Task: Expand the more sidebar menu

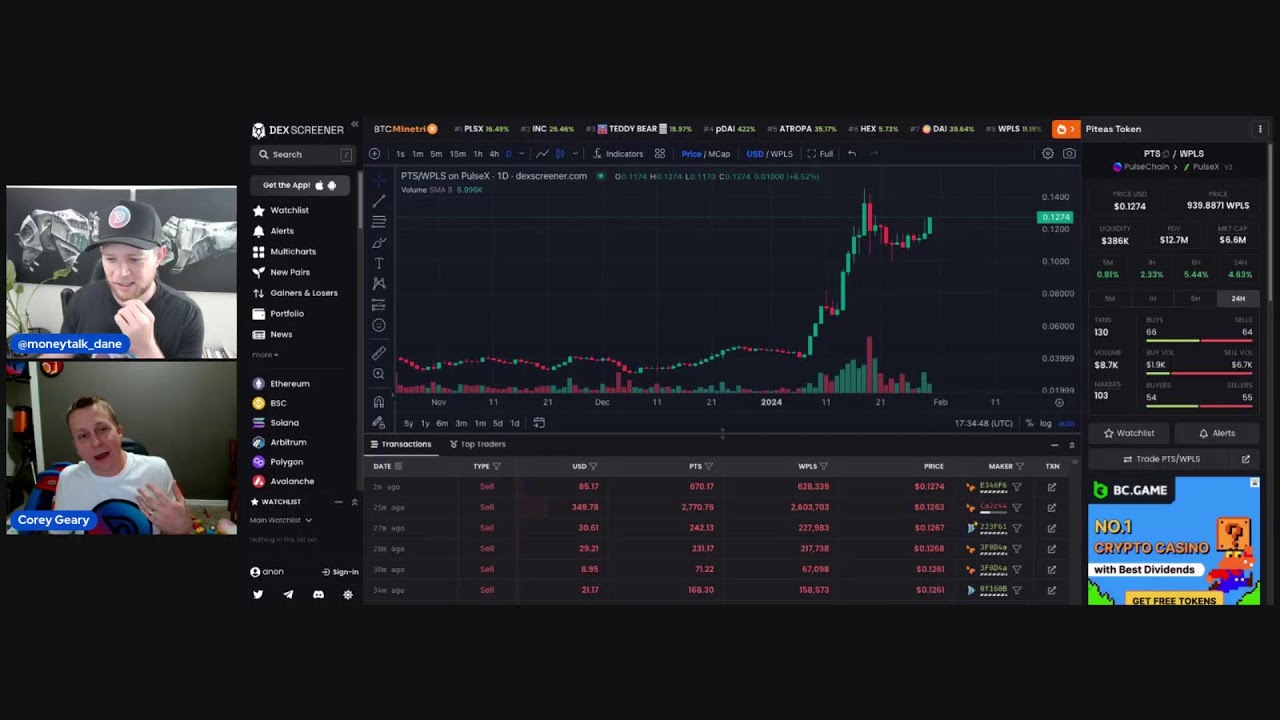Action: coord(265,355)
